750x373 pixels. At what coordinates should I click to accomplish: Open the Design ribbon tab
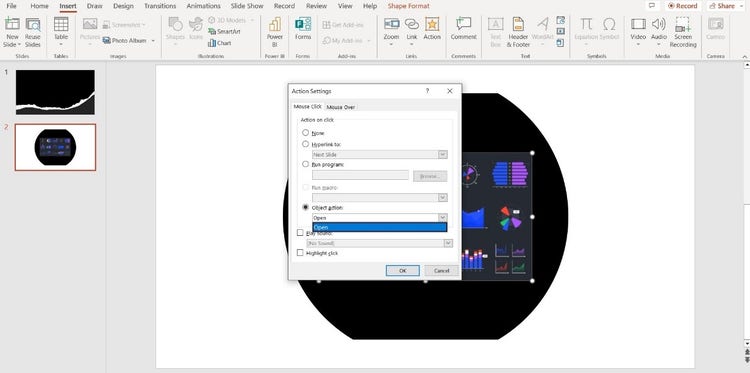pos(123,6)
